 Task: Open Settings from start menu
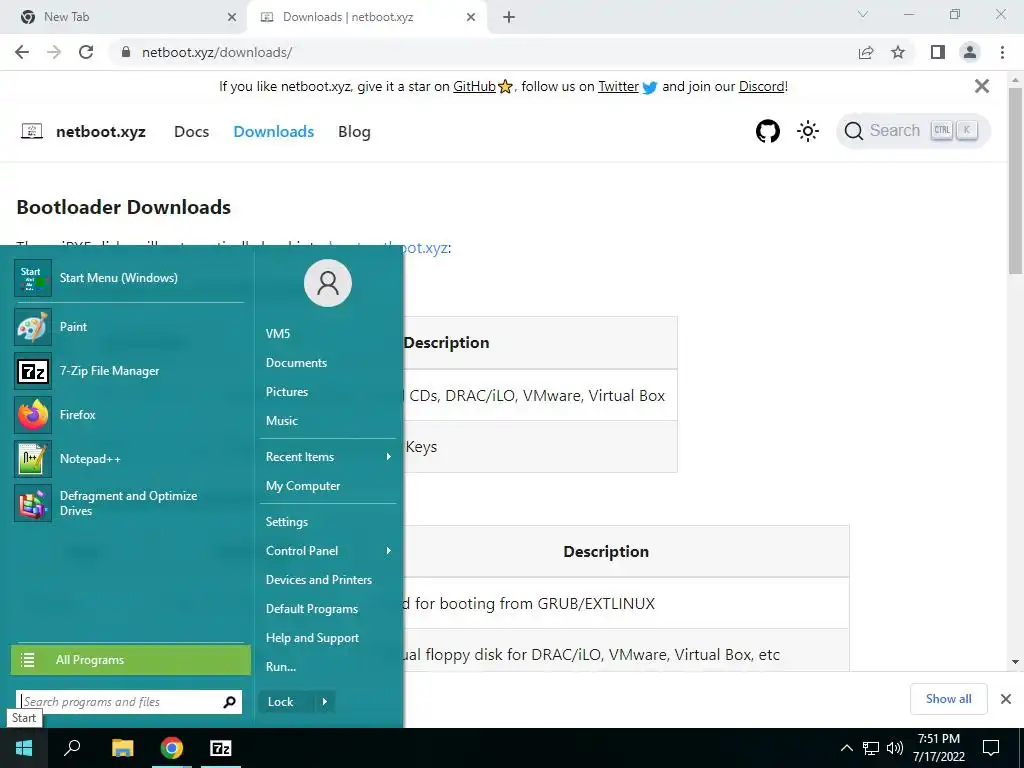287,522
